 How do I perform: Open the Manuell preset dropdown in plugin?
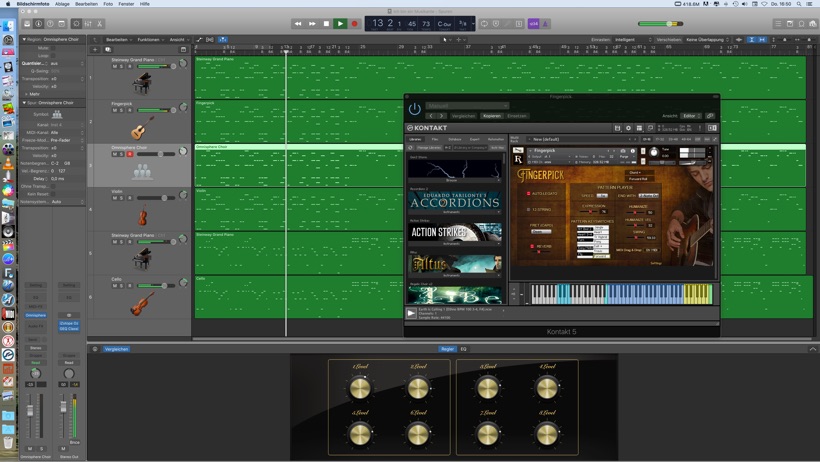pyautogui.click(x=467, y=106)
